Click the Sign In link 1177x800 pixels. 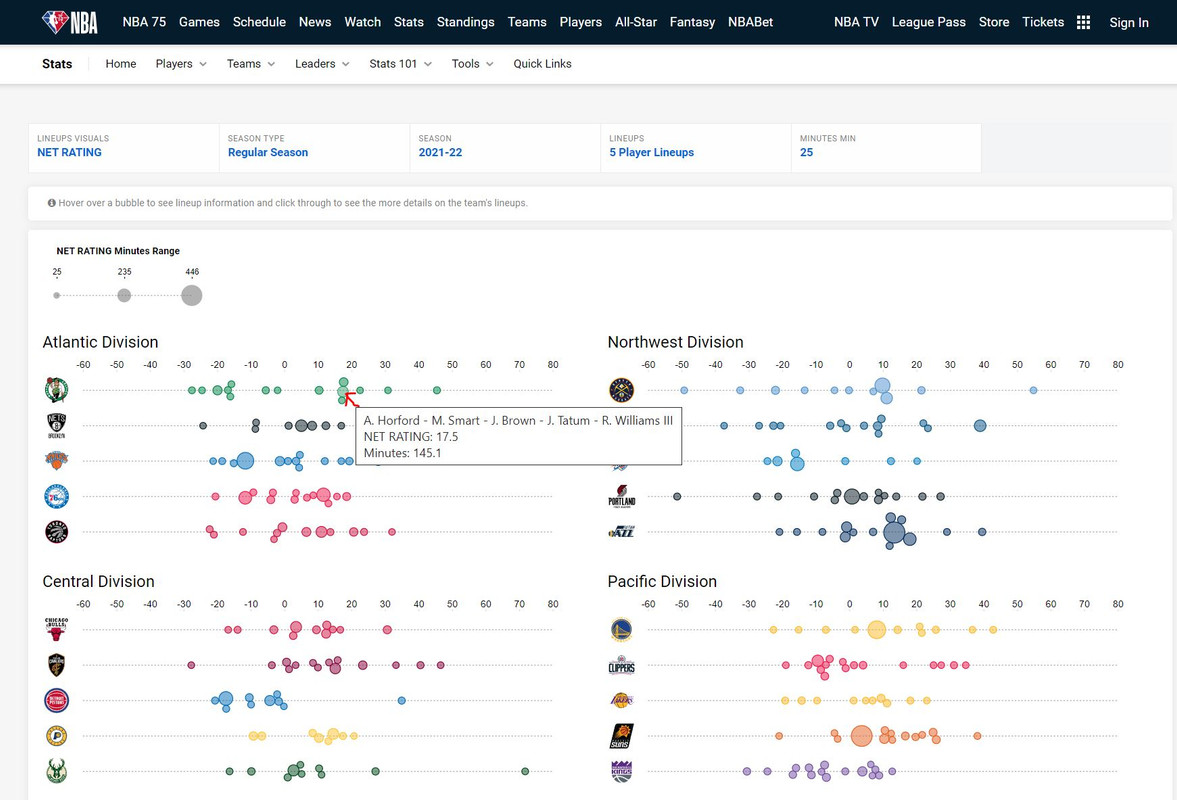pyautogui.click(x=1129, y=23)
